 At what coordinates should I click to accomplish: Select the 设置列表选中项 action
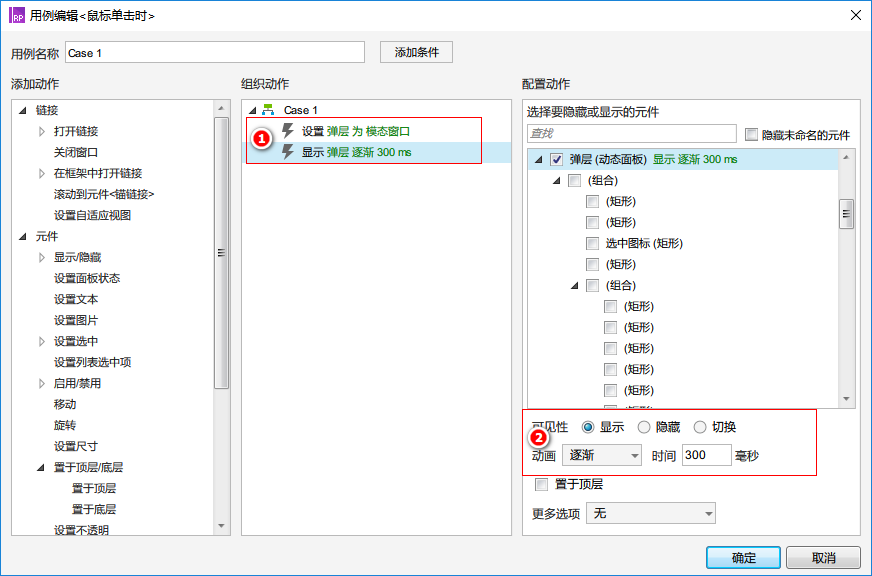click(92, 363)
